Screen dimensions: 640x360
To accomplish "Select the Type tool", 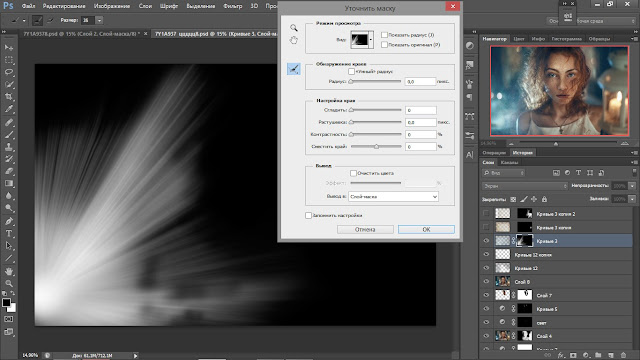I will pos(9,233).
